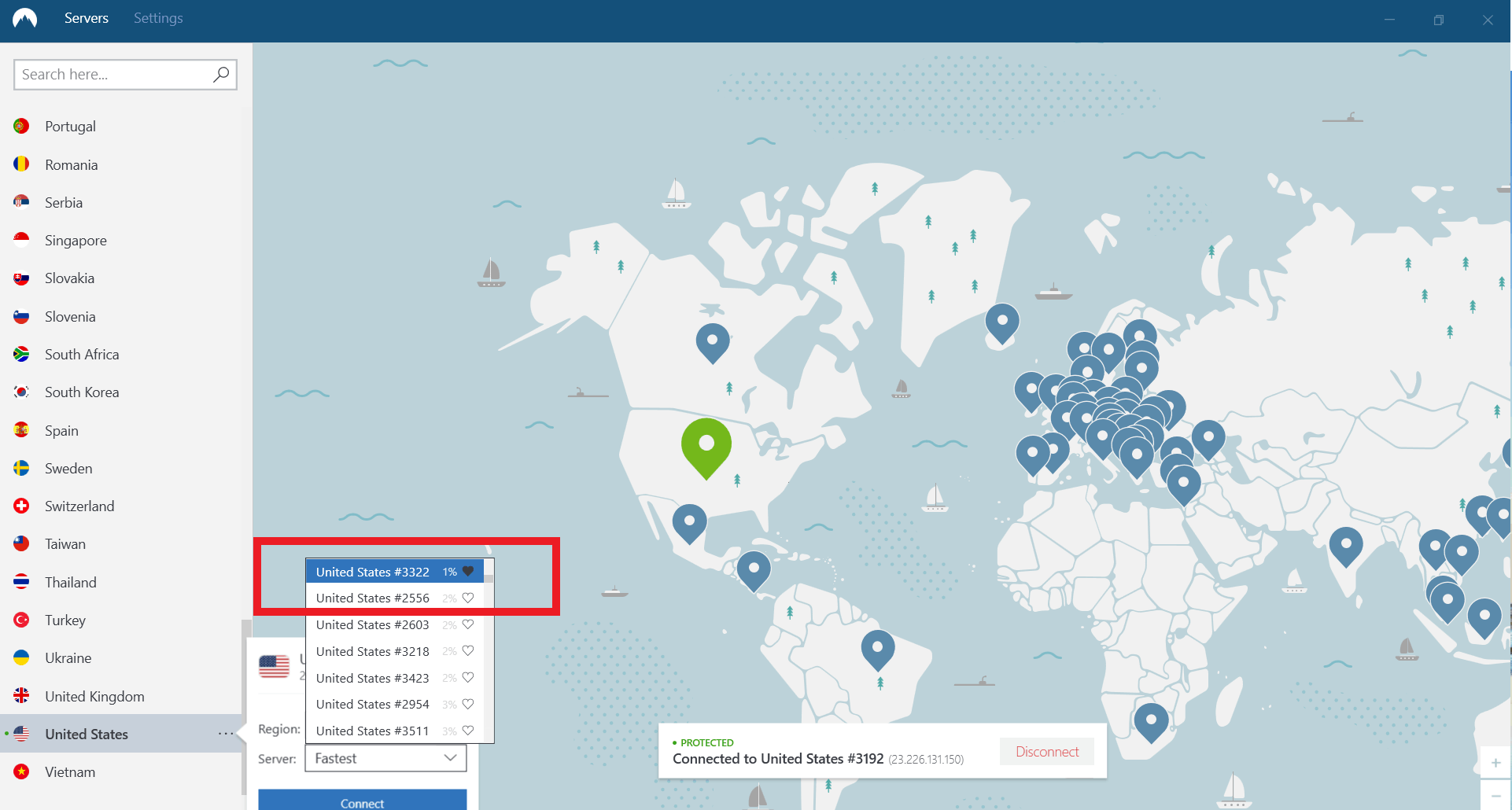Screen dimensions: 1512x810
Task: Click the US flag in the popup
Action: 274,666
